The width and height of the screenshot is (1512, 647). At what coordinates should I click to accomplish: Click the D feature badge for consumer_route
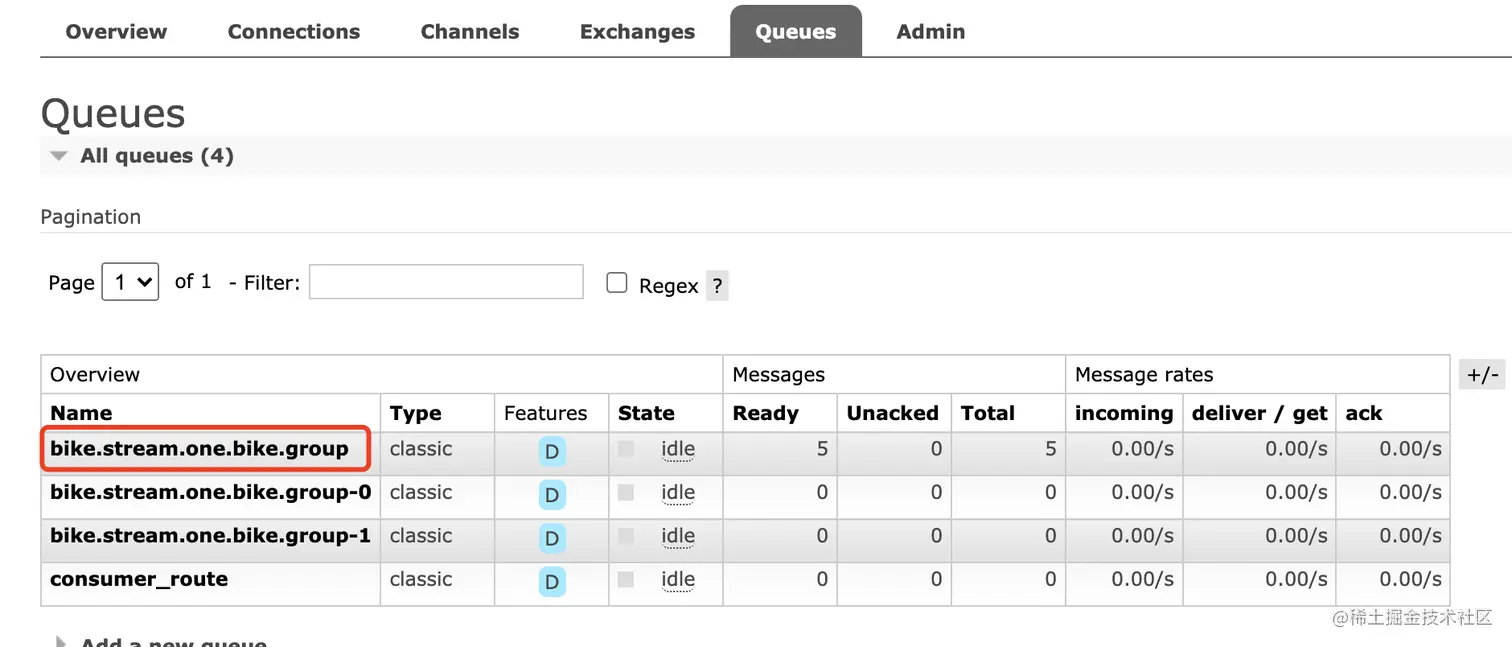pyautogui.click(x=551, y=581)
